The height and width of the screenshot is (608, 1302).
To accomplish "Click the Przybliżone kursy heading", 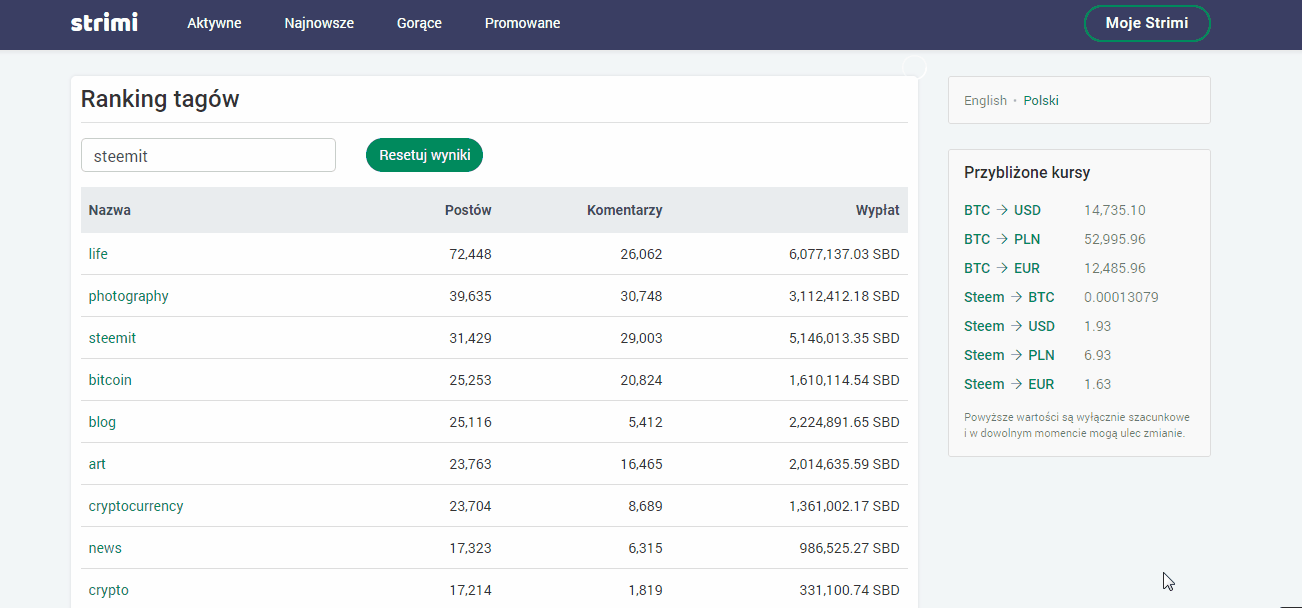I will (1027, 173).
